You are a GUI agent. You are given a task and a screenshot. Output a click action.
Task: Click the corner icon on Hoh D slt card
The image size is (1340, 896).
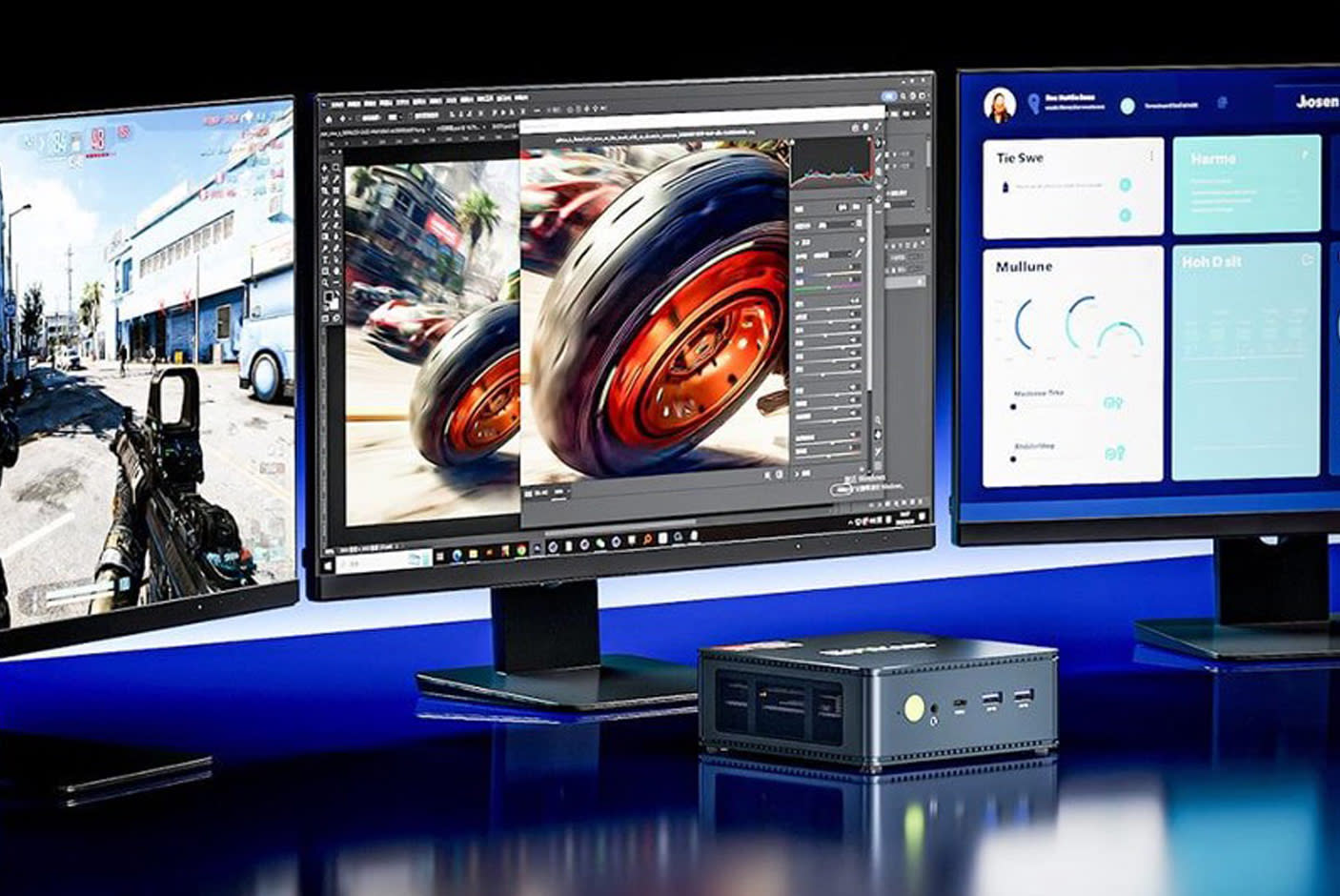1308,260
